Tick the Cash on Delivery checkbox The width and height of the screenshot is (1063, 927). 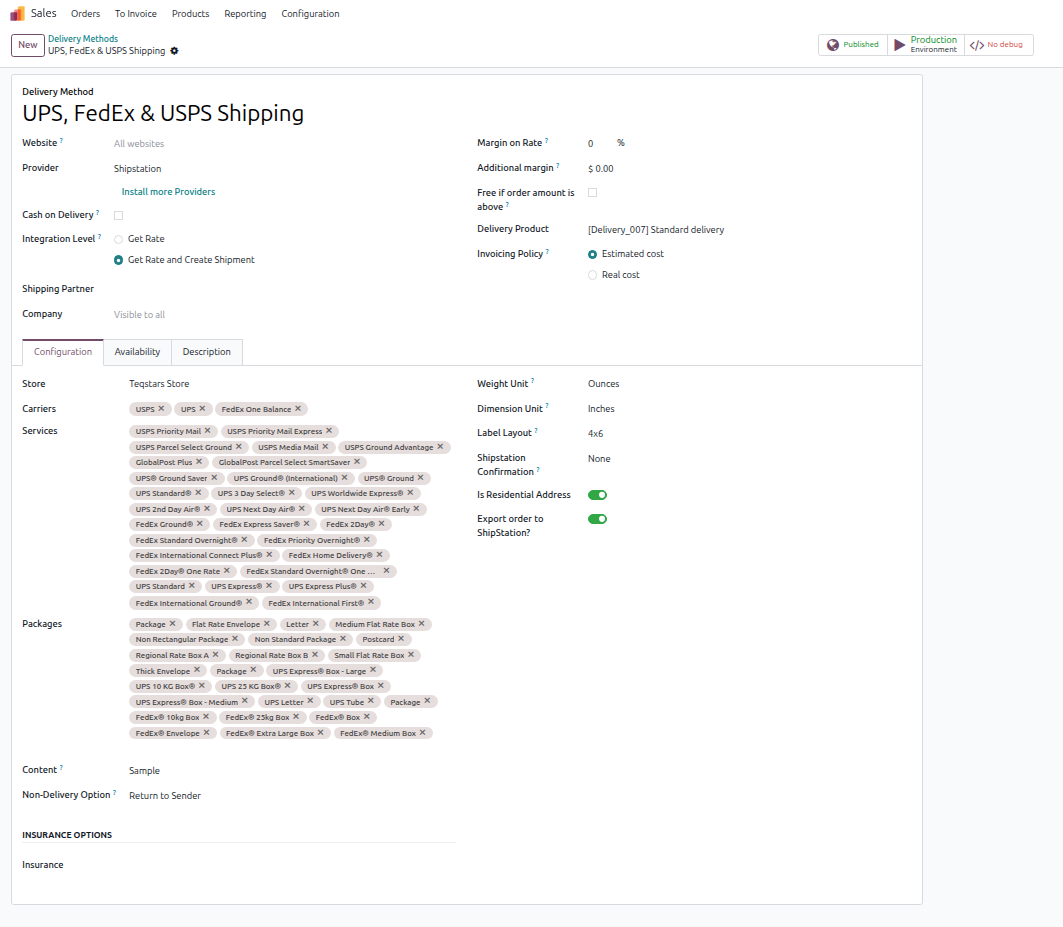[x=119, y=216]
